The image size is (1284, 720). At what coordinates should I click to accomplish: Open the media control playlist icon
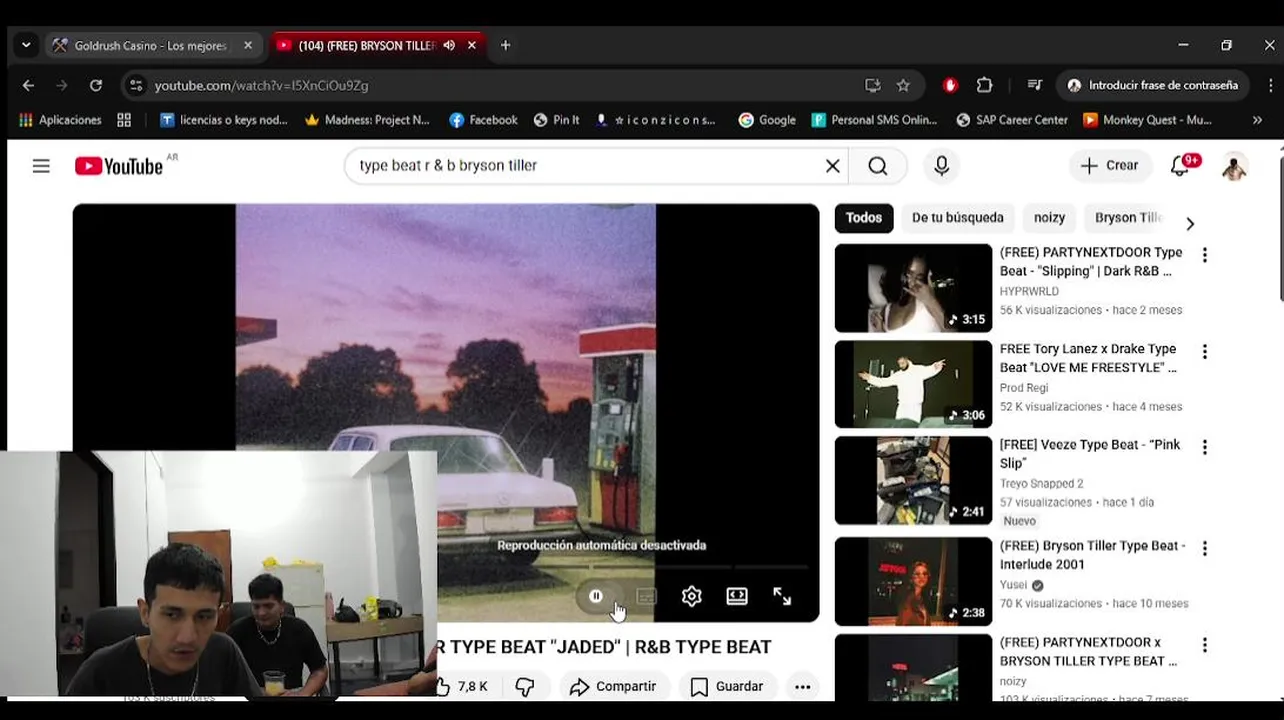pos(1035,86)
